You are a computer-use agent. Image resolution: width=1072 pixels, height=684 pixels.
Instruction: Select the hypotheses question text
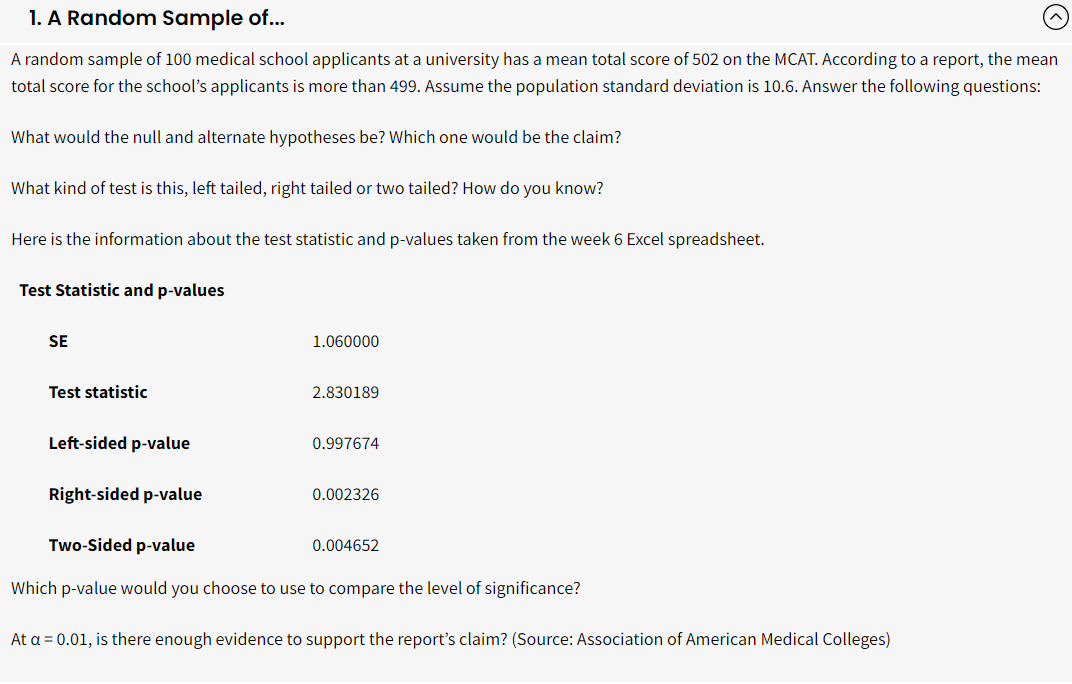(x=316, y=137)
